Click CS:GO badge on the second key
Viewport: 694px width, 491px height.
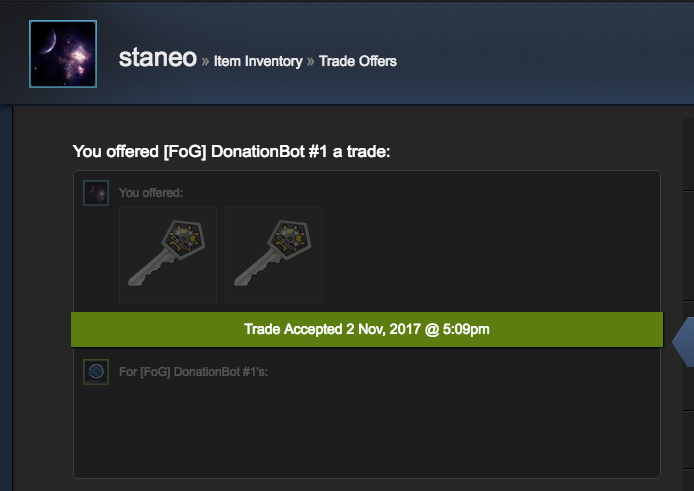pos(290,239)
